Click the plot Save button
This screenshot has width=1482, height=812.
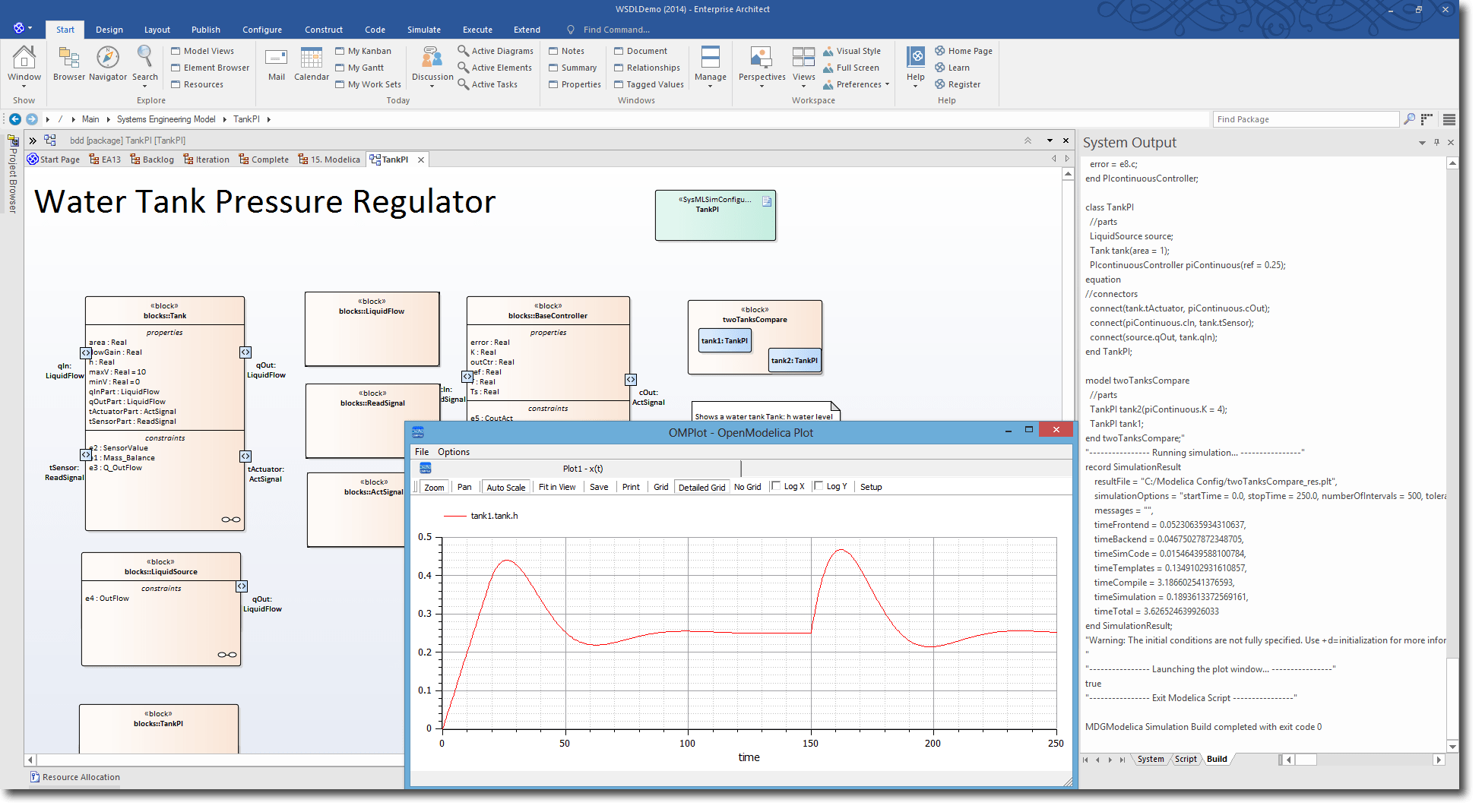point(599,487)
